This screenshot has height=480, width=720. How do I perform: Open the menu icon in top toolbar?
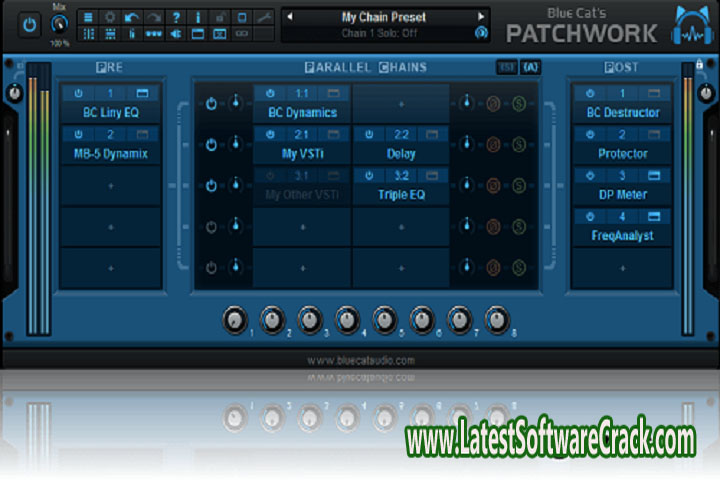[88, 17]
